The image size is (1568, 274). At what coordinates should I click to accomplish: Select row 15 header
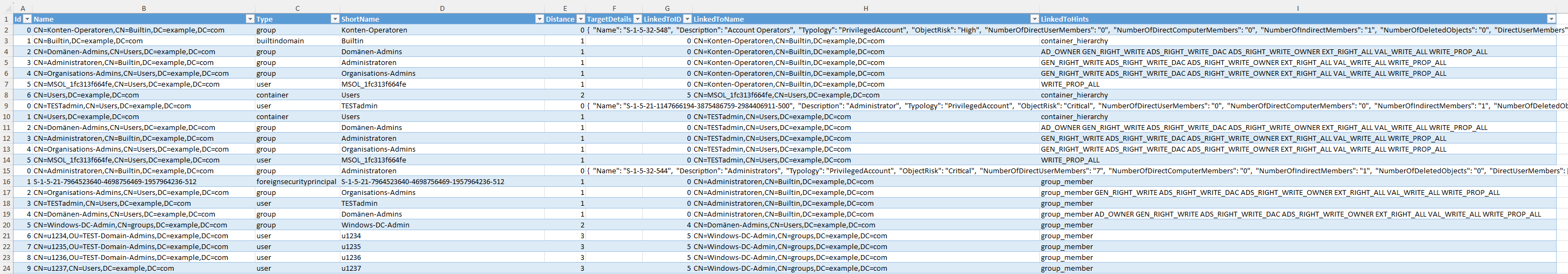6,171
